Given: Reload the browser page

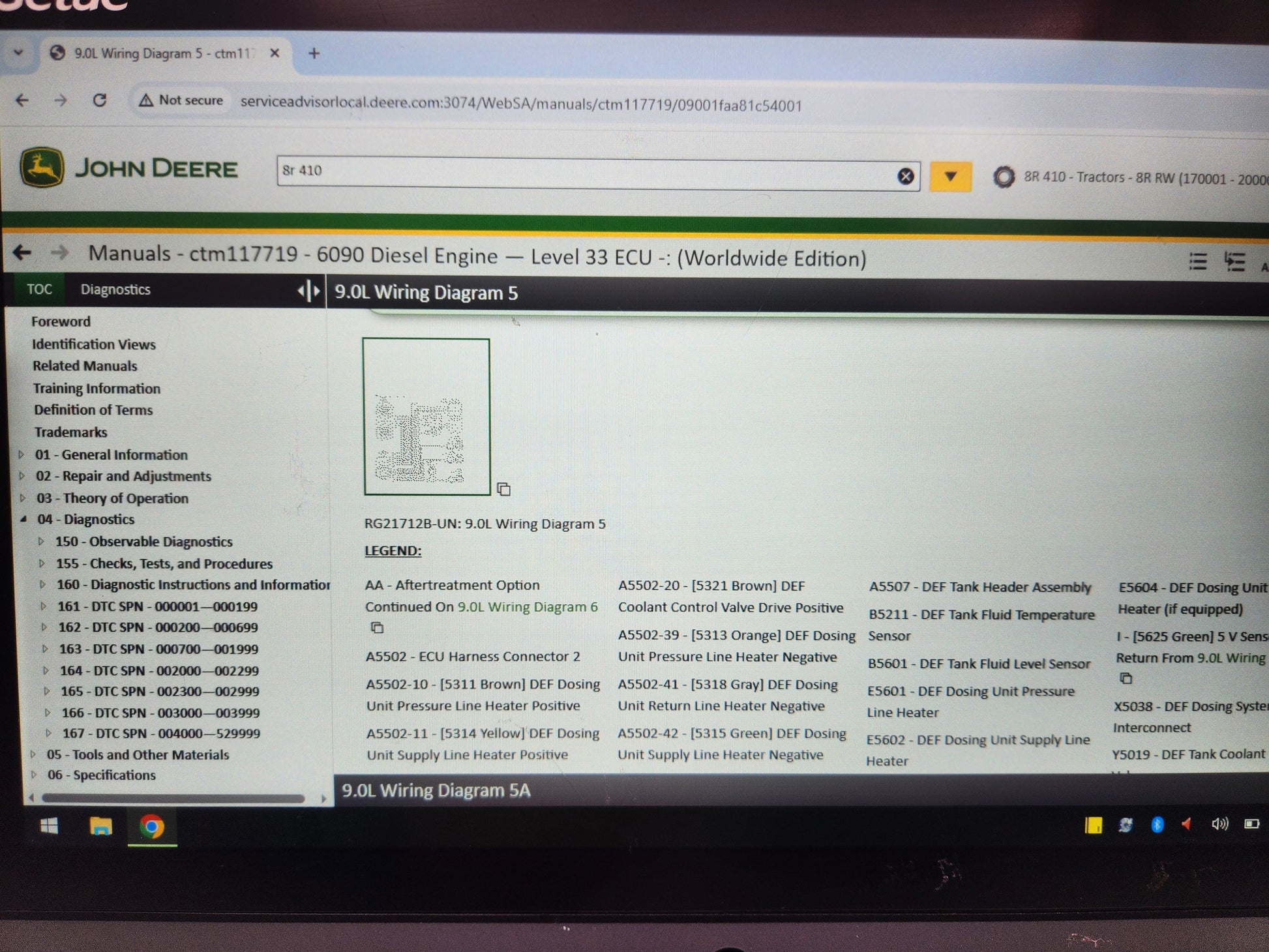Looking at the screenshot, I should (100, 100).
